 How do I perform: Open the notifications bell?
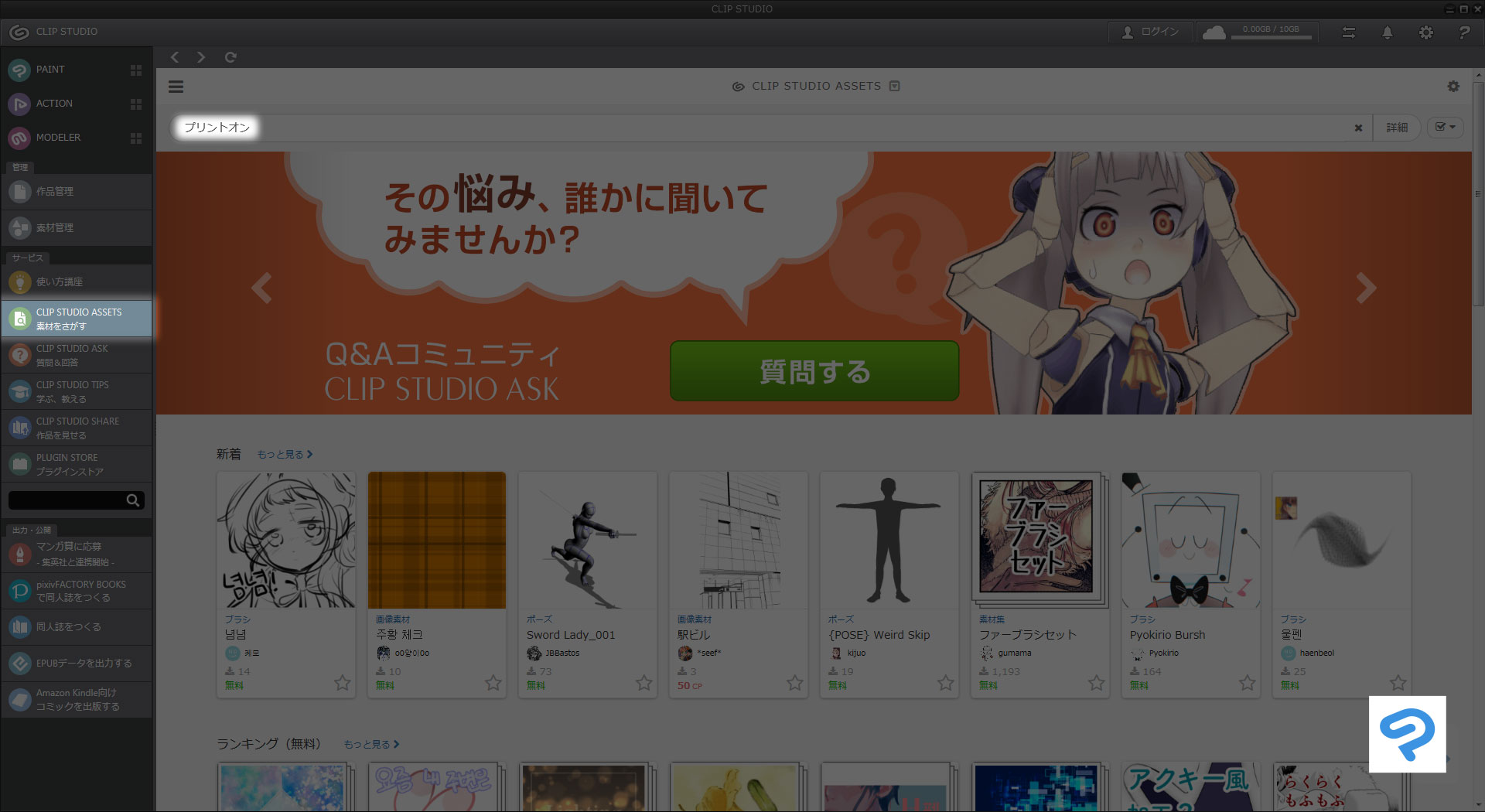pyautogui.click(x=1388, y=32)
